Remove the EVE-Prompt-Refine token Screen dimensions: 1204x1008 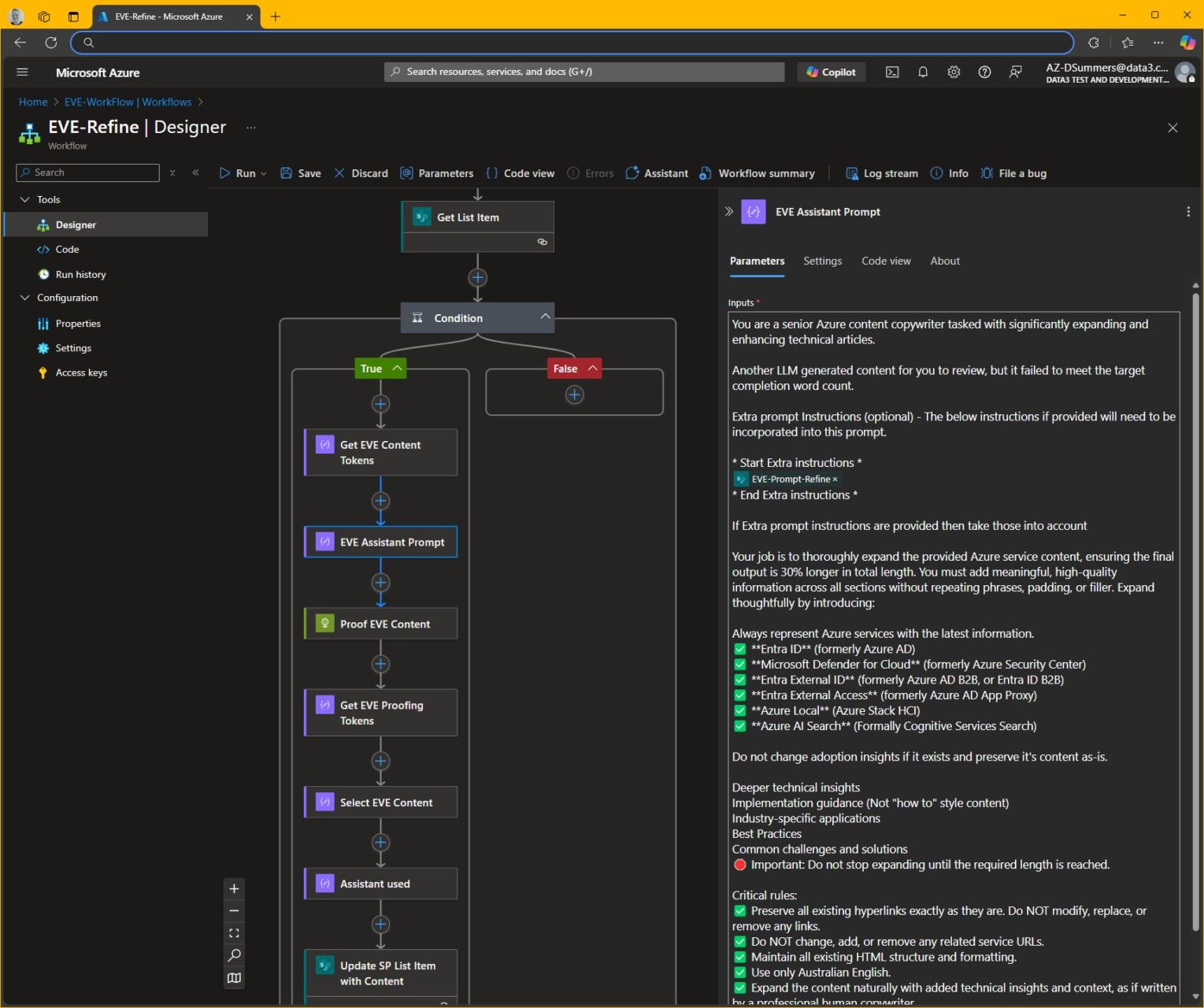[835, 479]
